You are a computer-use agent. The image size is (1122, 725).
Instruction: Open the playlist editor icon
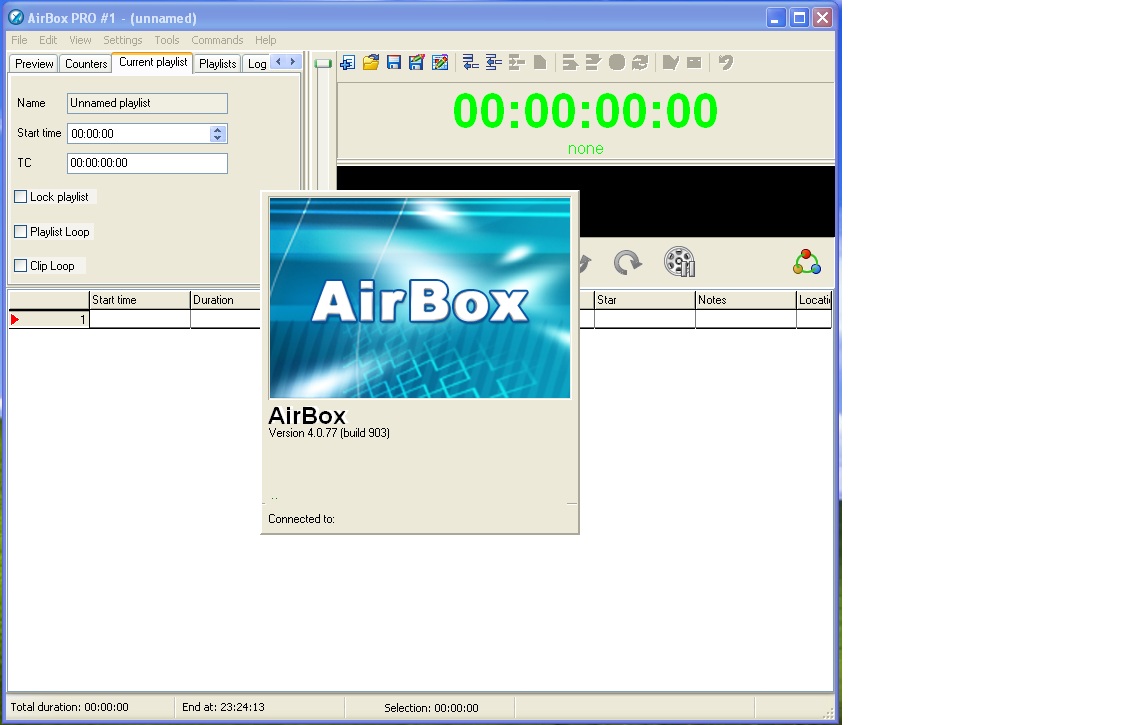[x=440, y=62]
